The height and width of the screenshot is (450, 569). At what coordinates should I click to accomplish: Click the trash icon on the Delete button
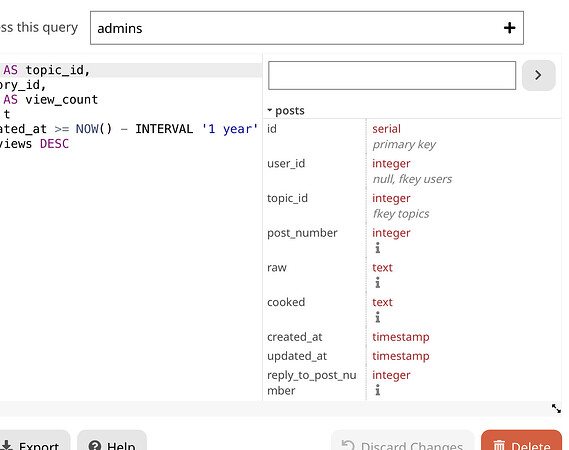tap(499, 446)
